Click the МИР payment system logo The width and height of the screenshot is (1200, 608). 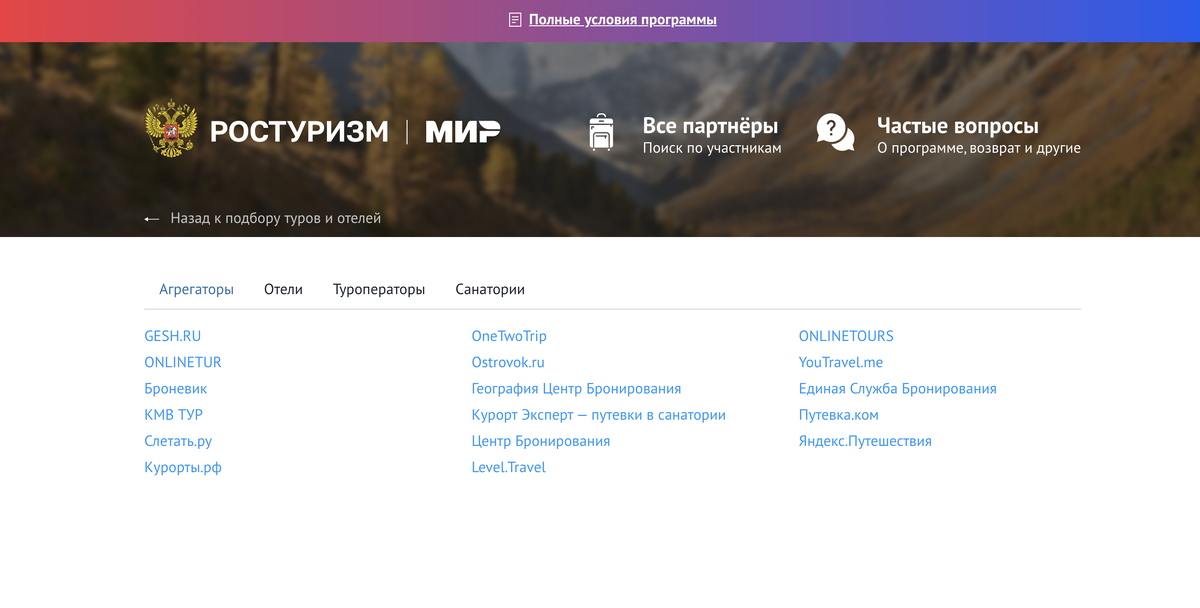(463, 131)
